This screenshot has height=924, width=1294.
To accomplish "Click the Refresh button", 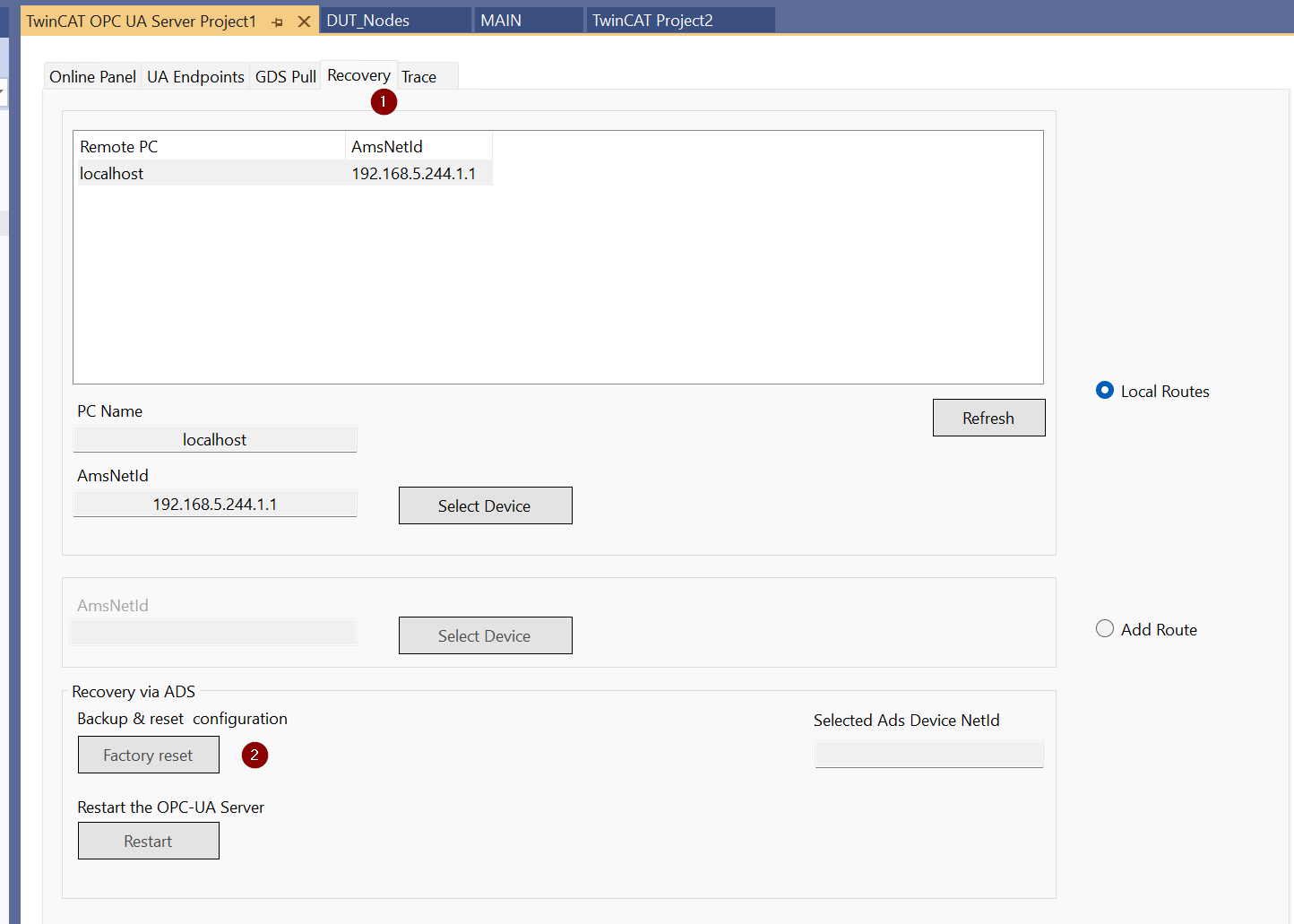I will coord(988,418).
